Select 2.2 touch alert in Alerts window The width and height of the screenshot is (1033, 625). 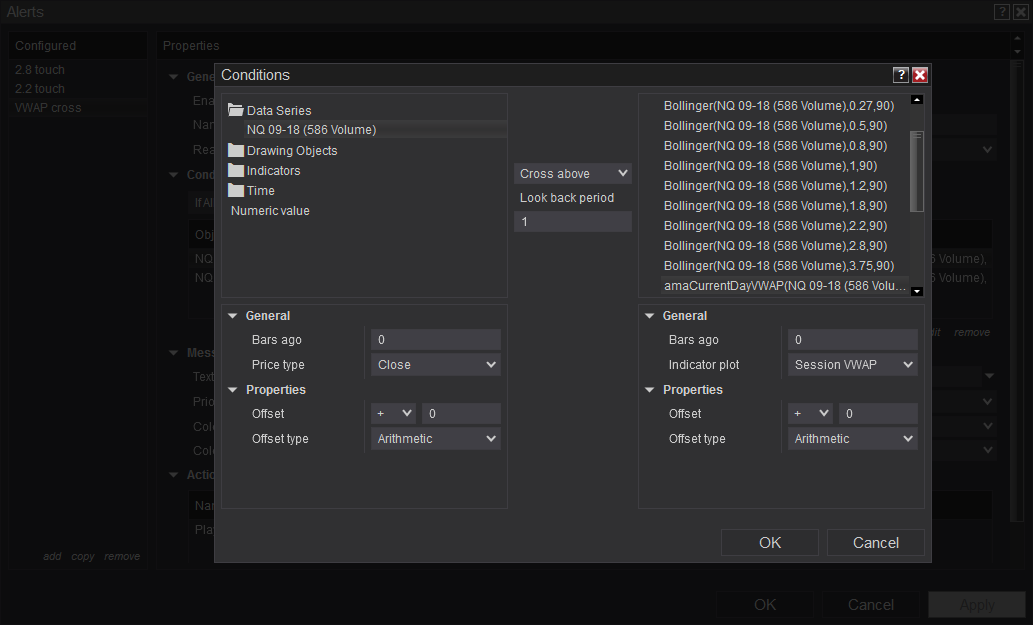[x=78, y=89]
